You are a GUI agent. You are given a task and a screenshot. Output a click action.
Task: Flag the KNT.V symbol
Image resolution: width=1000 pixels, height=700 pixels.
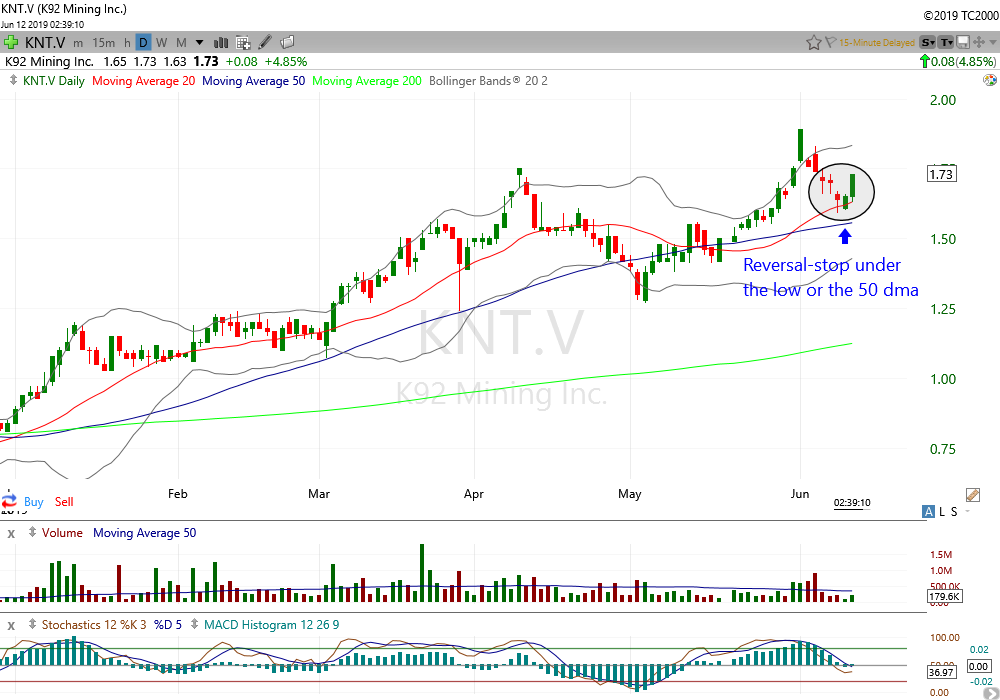[x=830, y=43]
